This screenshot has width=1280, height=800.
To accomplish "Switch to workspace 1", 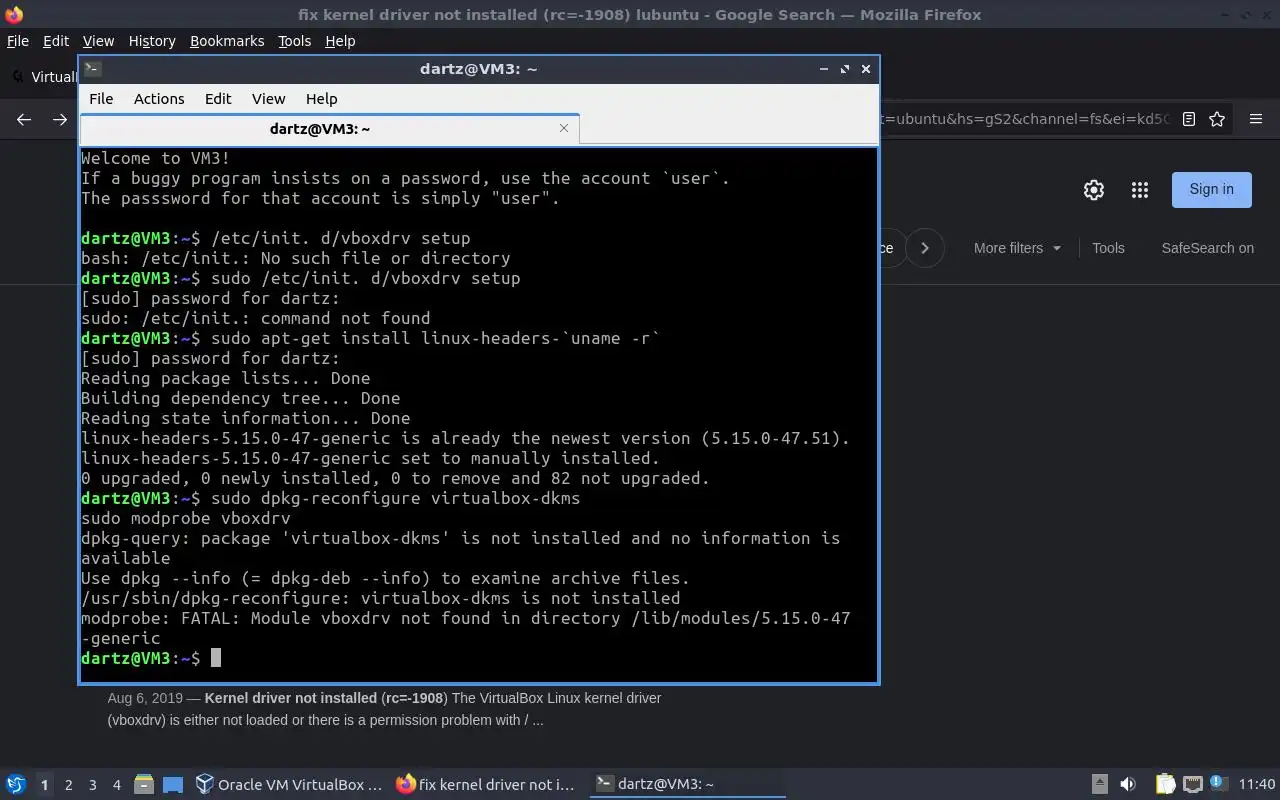I will 44,785.
